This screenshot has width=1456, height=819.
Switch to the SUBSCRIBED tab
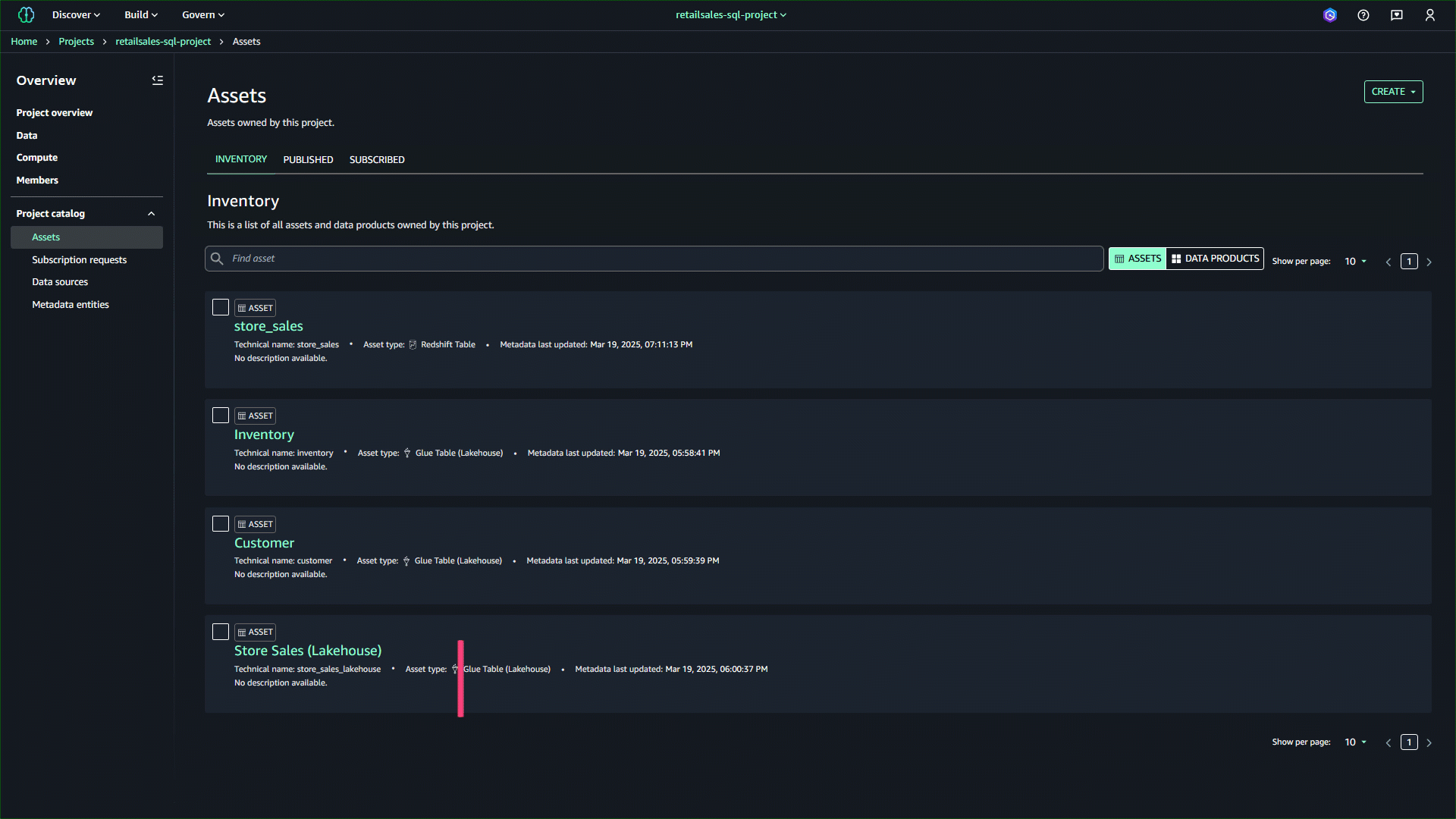(377, 160)
